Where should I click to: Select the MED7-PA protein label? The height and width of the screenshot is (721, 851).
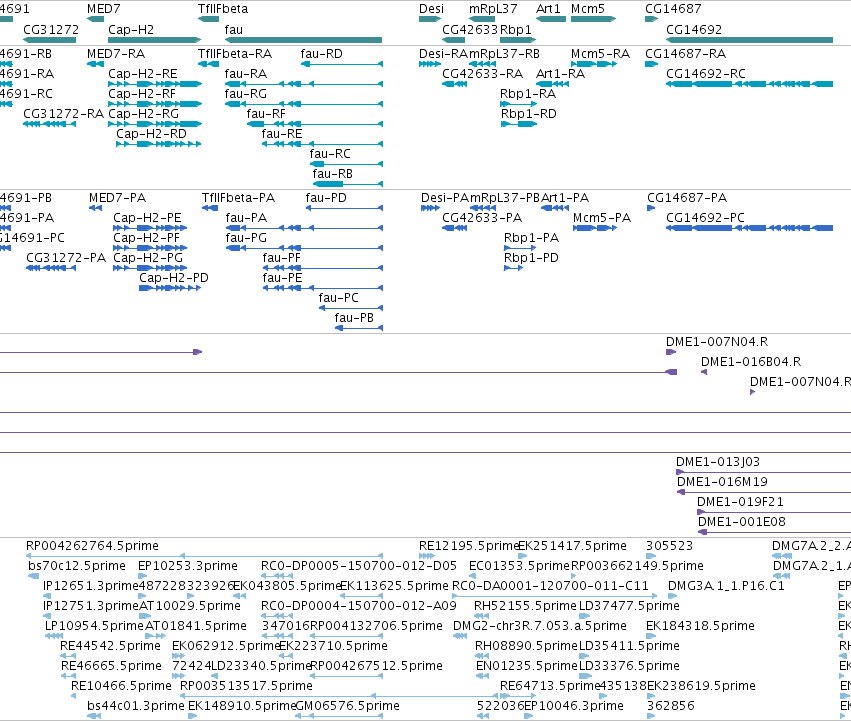tap(117, 198)
